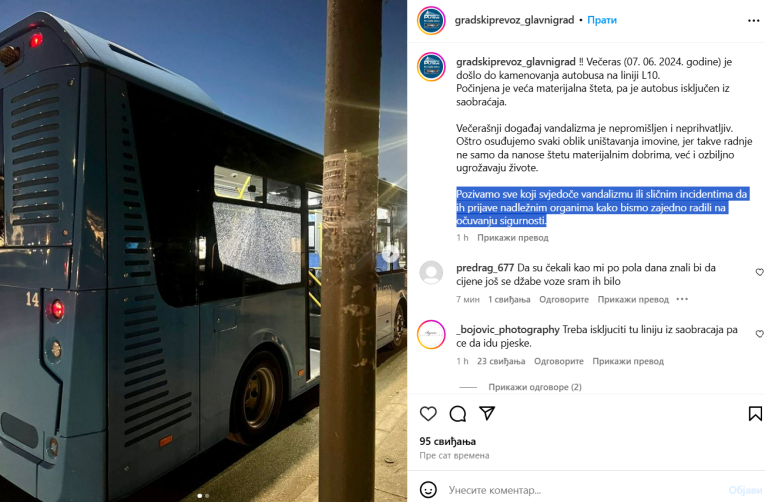
Task: Reply to predrag_677 via "Одговорите"
Action: point(564,299)
